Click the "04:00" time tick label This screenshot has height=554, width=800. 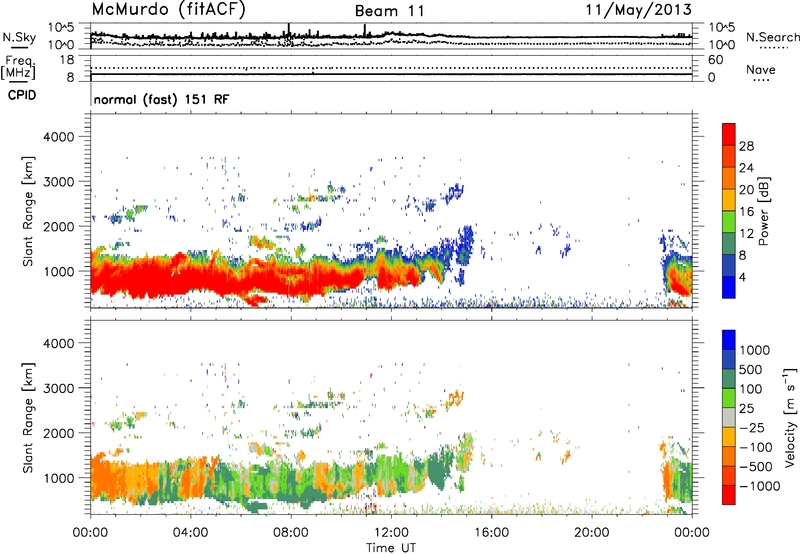tap(190, 533)
